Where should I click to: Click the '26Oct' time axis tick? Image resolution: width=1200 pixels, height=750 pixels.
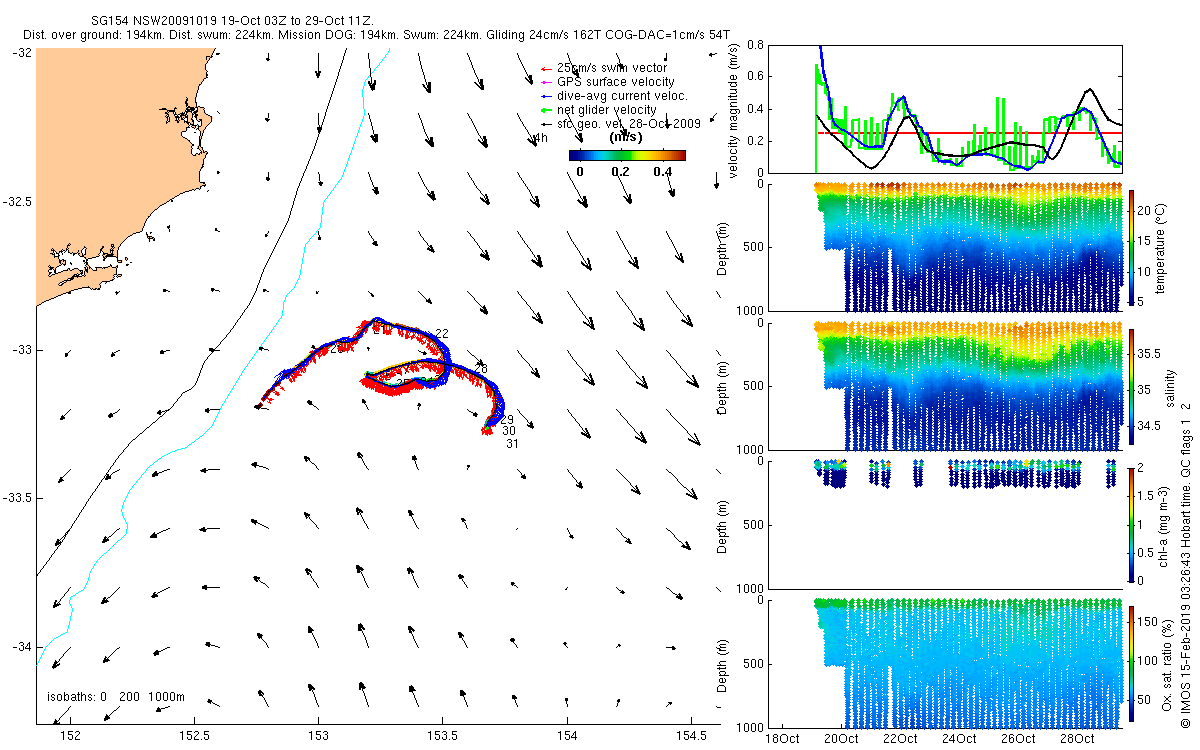point(1018,739)
